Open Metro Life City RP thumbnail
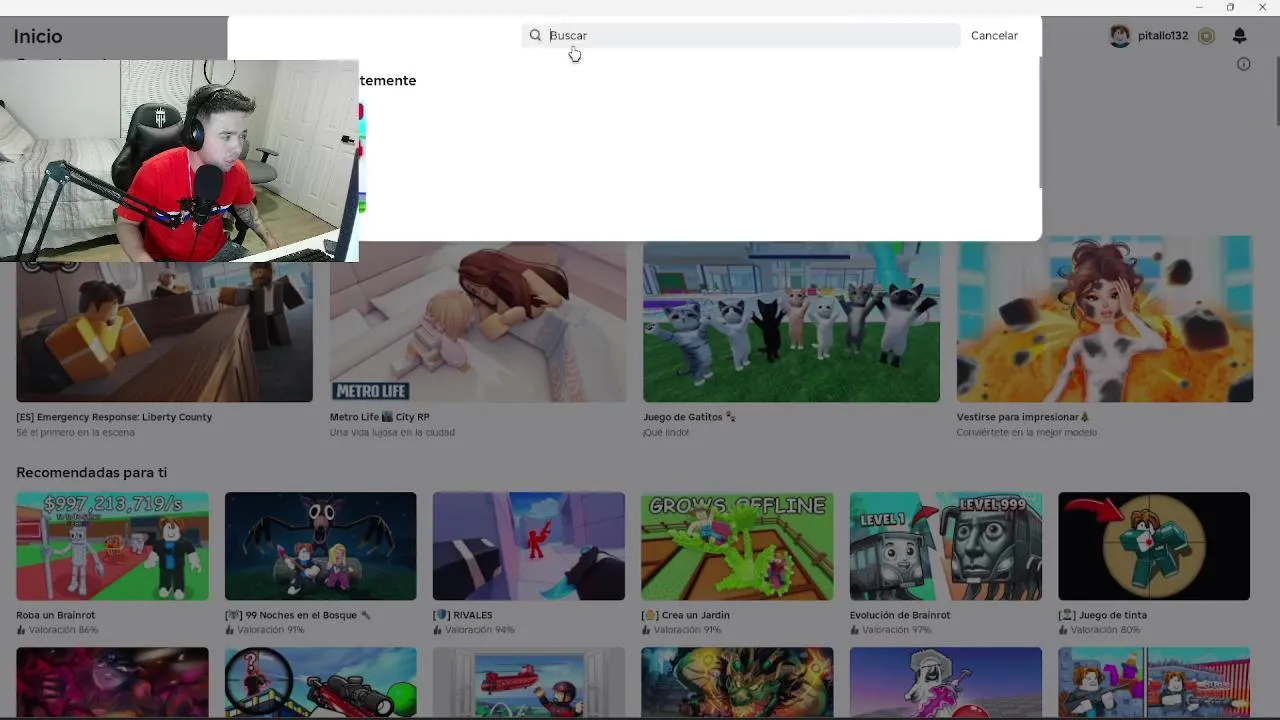The height and width of the screenshot is (720, 1280). click(478, 322)
